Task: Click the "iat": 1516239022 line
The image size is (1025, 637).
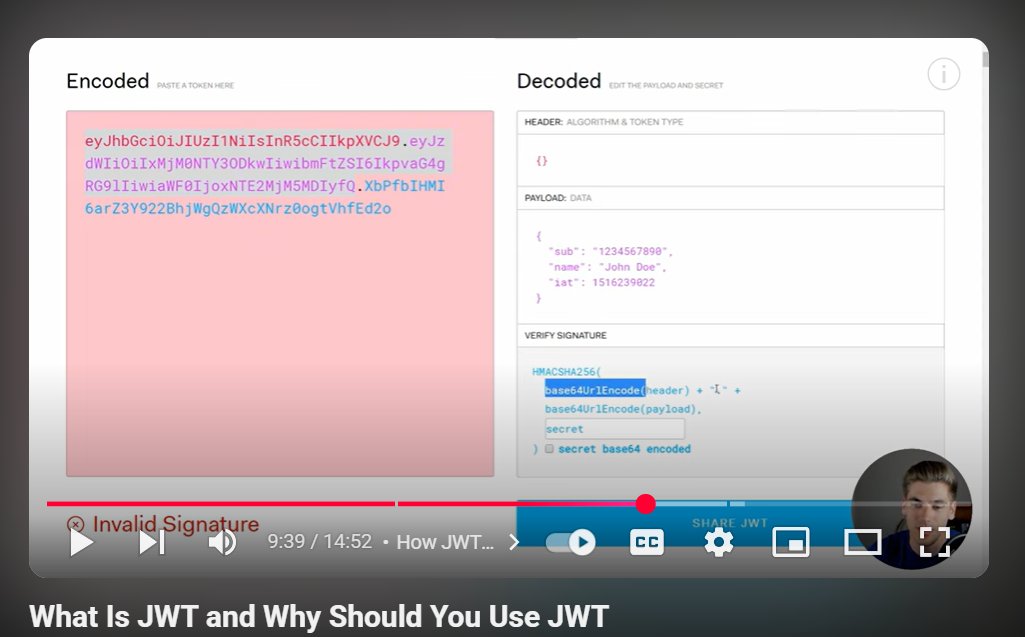Action: coord(601,283)
